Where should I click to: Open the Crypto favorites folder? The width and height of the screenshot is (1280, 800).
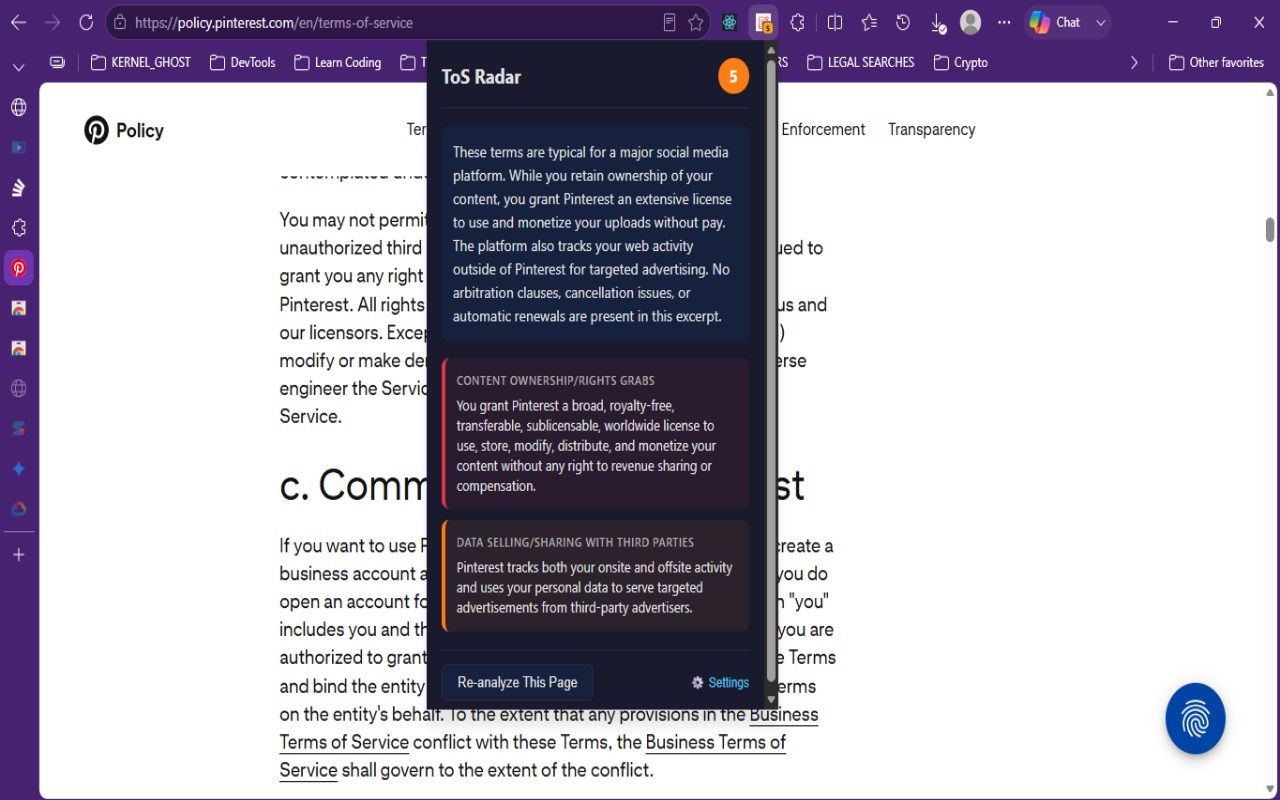tap(961, 62)
